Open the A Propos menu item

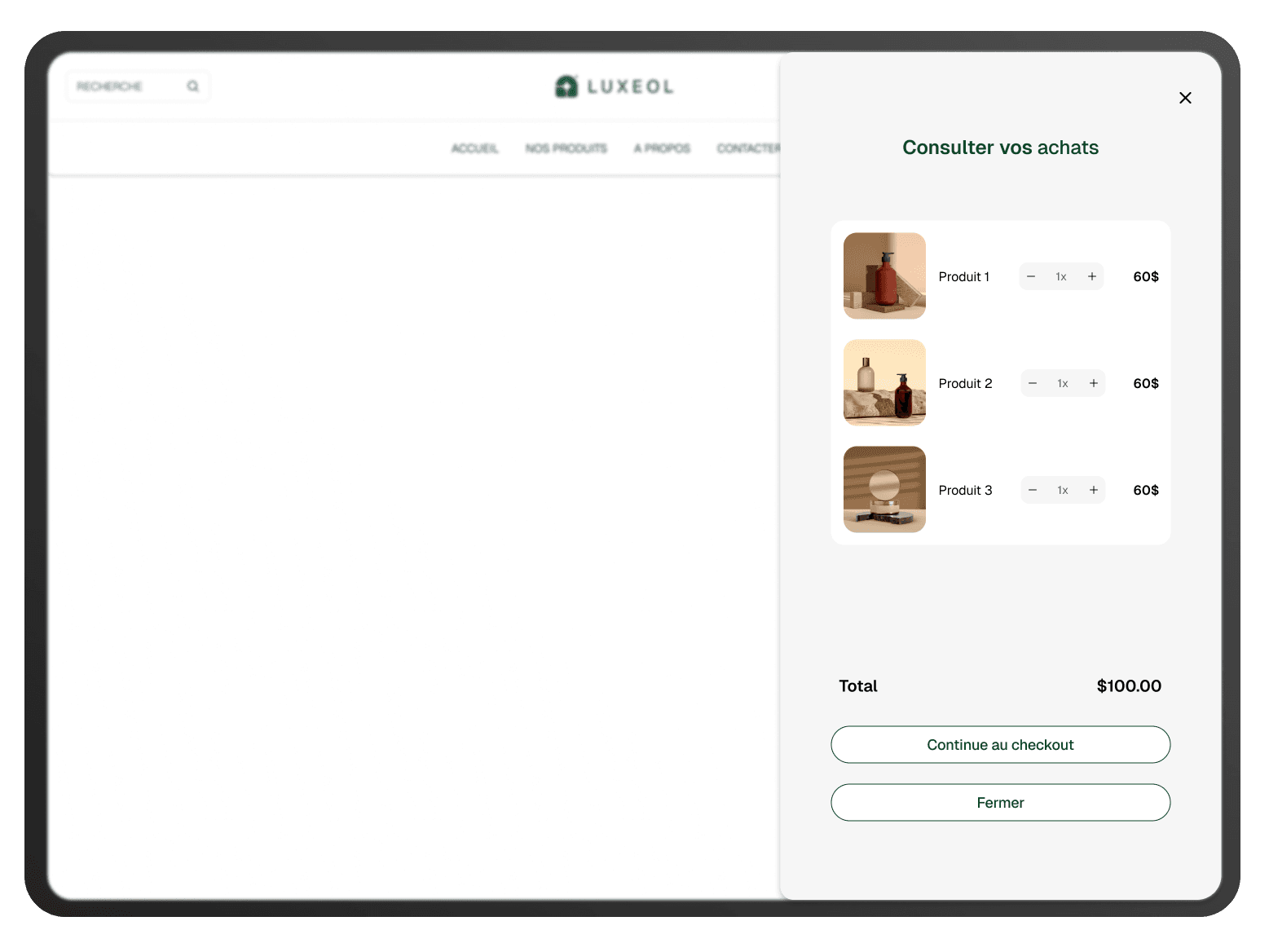663,148
